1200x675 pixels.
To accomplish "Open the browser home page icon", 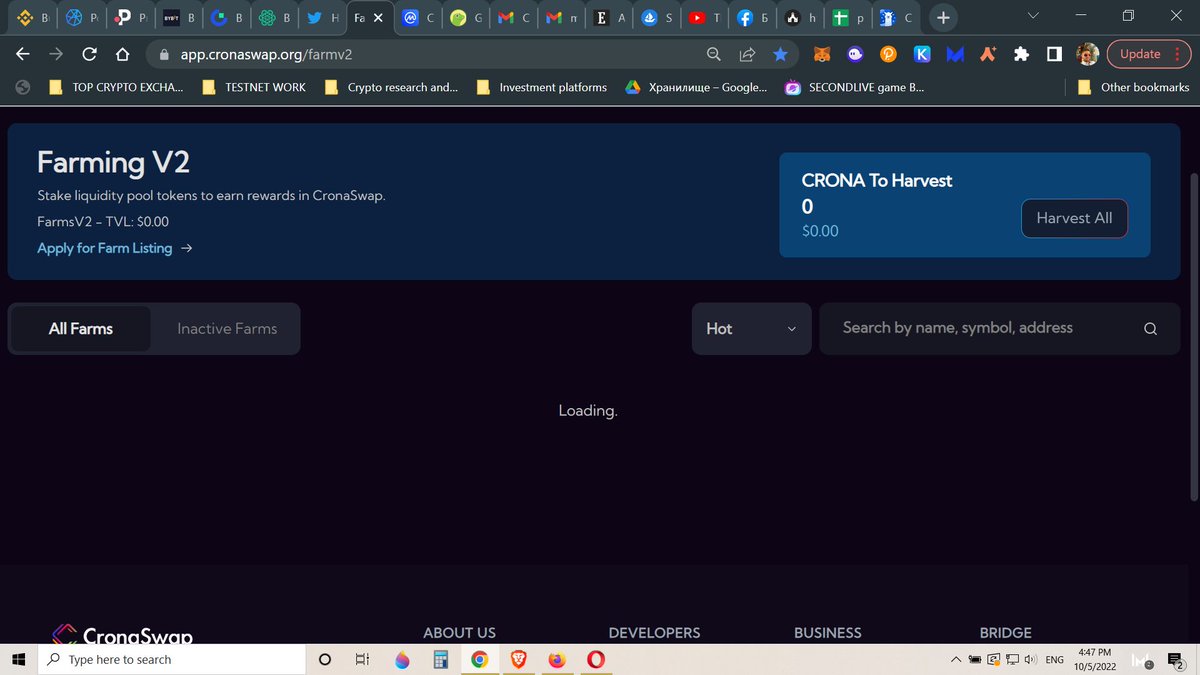I will tap(122, 54).
